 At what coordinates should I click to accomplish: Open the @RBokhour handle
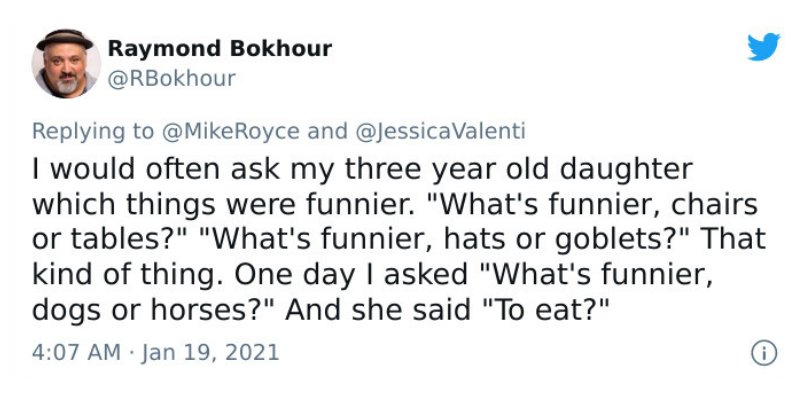172,79
